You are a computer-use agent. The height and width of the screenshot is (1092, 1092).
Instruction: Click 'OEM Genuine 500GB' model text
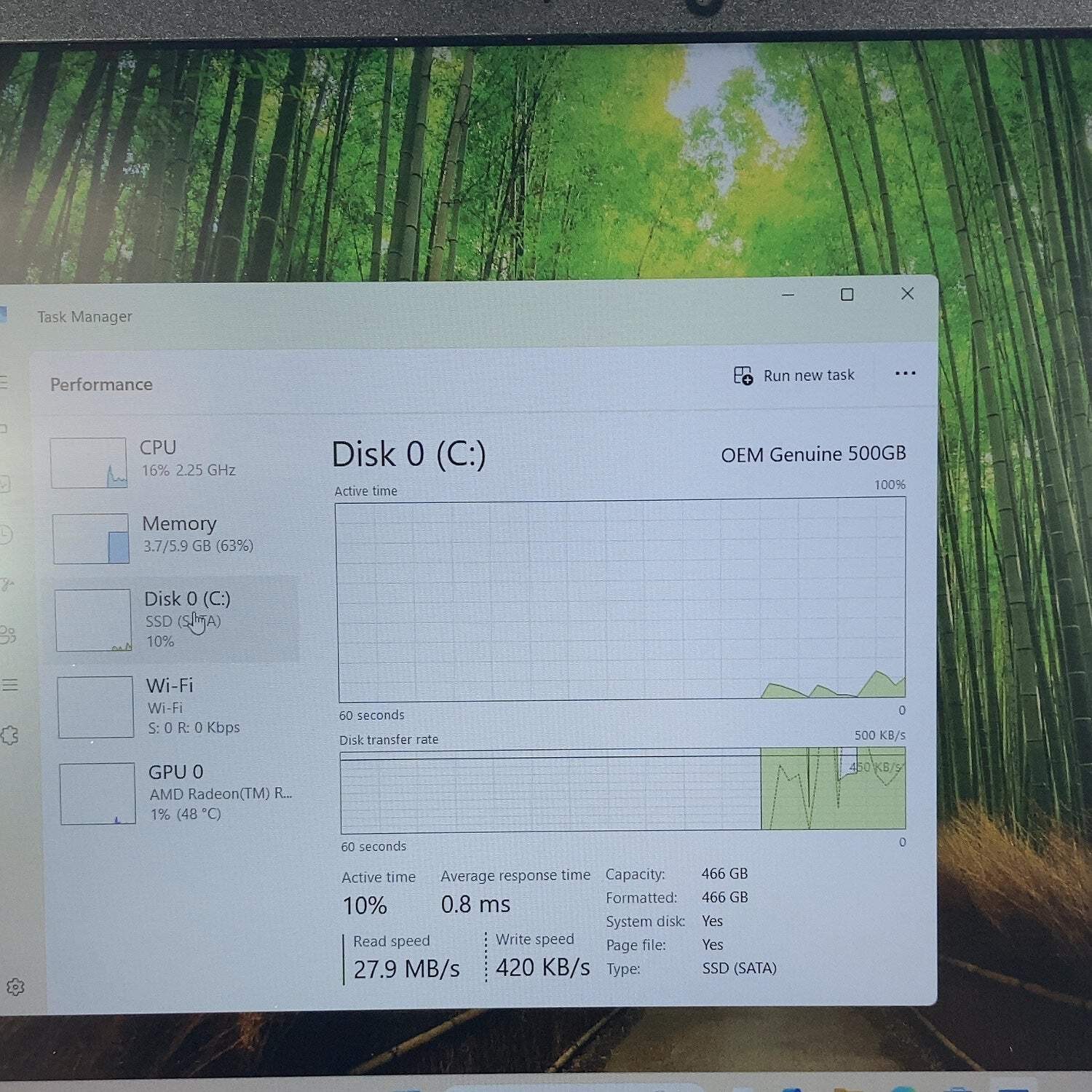click(813, 454)
